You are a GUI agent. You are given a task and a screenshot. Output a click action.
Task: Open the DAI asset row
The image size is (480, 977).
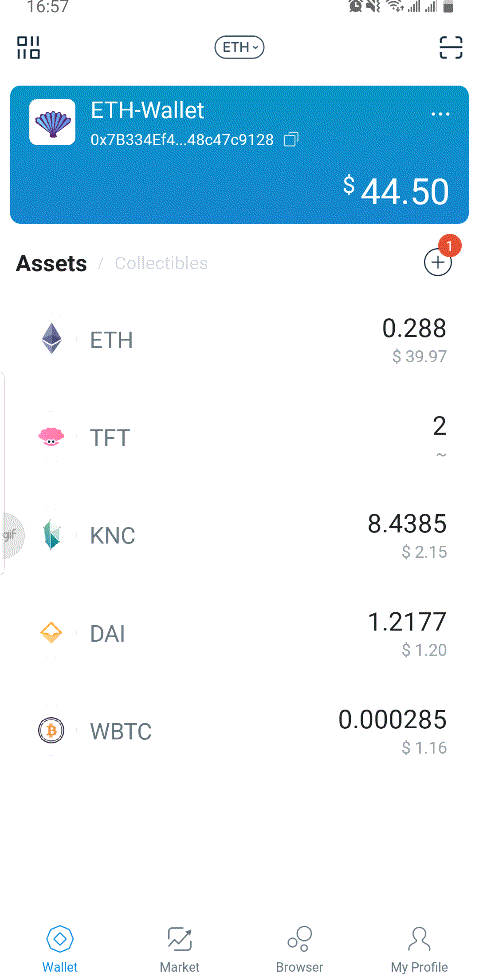pyautogui.click(x=240, y=634)
